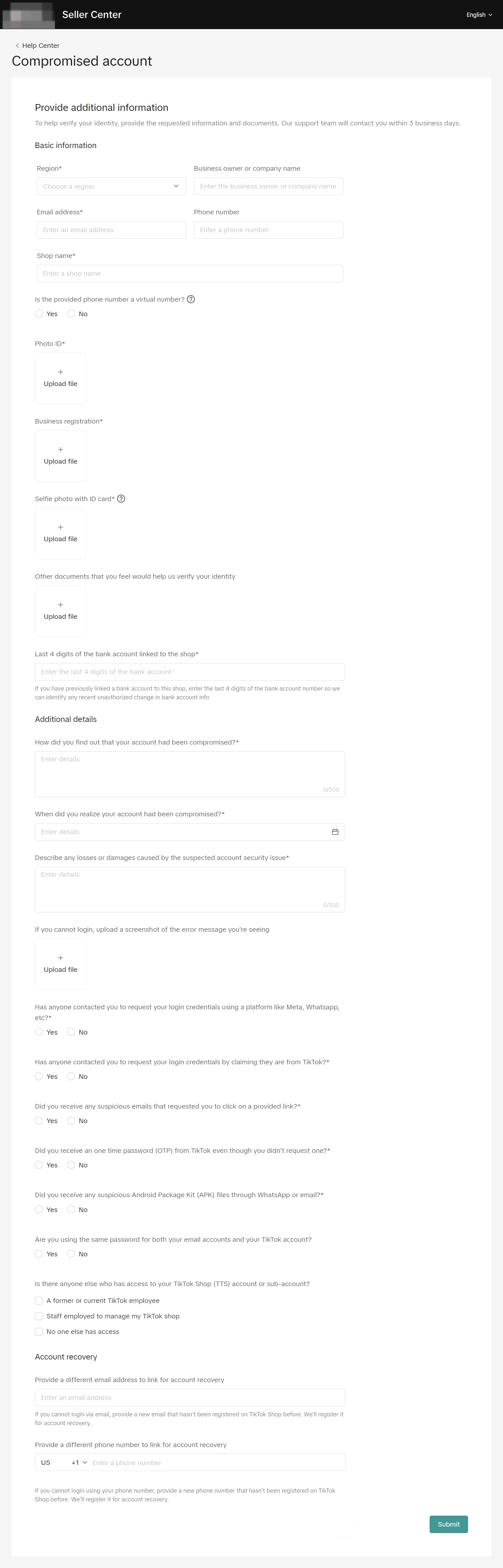Upload other identity verification documents
This screenshot has width=503, height=1568.
coord(60,611)
